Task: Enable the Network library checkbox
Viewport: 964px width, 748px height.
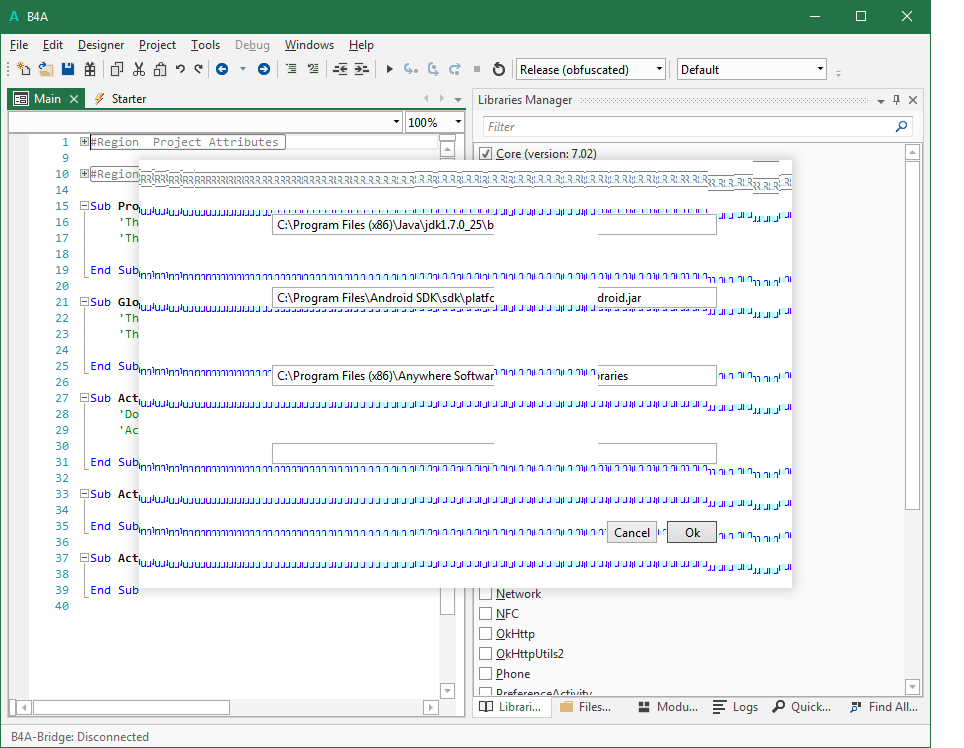Action: pos(486,594)
